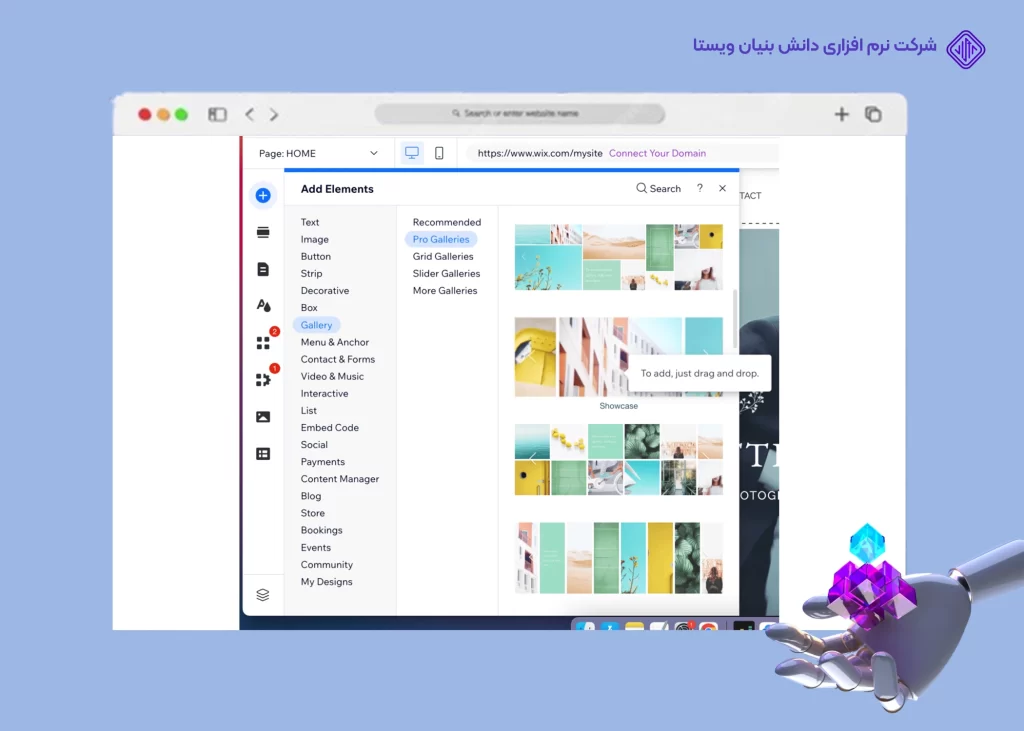Open the Grid Galleries subcategory
This screenshot has height=731, width=1024.
(443, 256)
